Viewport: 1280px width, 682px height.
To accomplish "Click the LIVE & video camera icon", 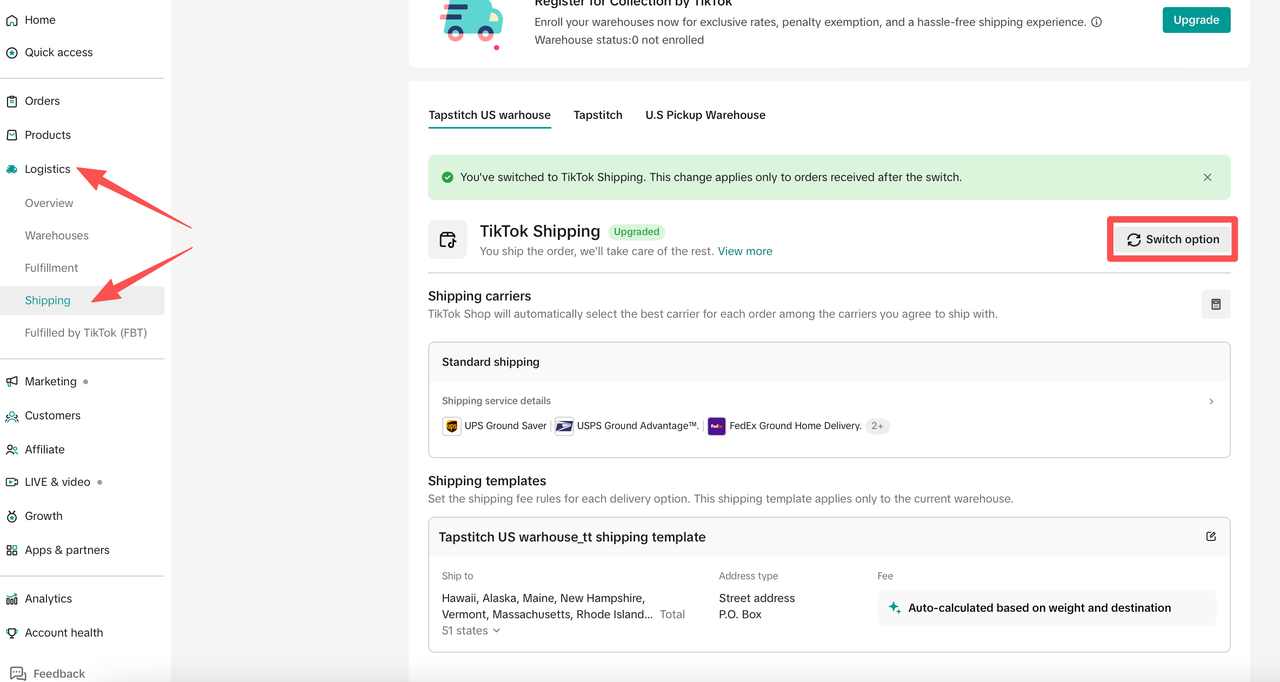I will pyautogui.click(x=12, y=482).
